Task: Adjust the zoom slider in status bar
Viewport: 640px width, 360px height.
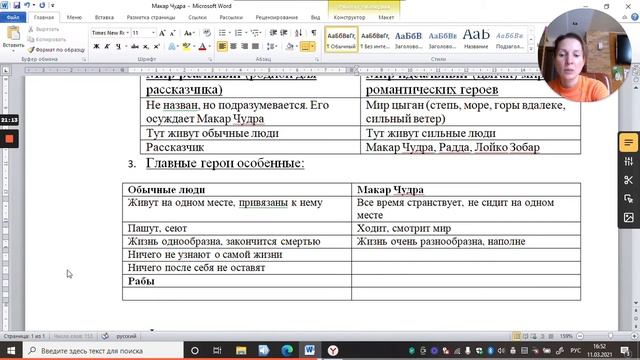Action: point(610,336)
